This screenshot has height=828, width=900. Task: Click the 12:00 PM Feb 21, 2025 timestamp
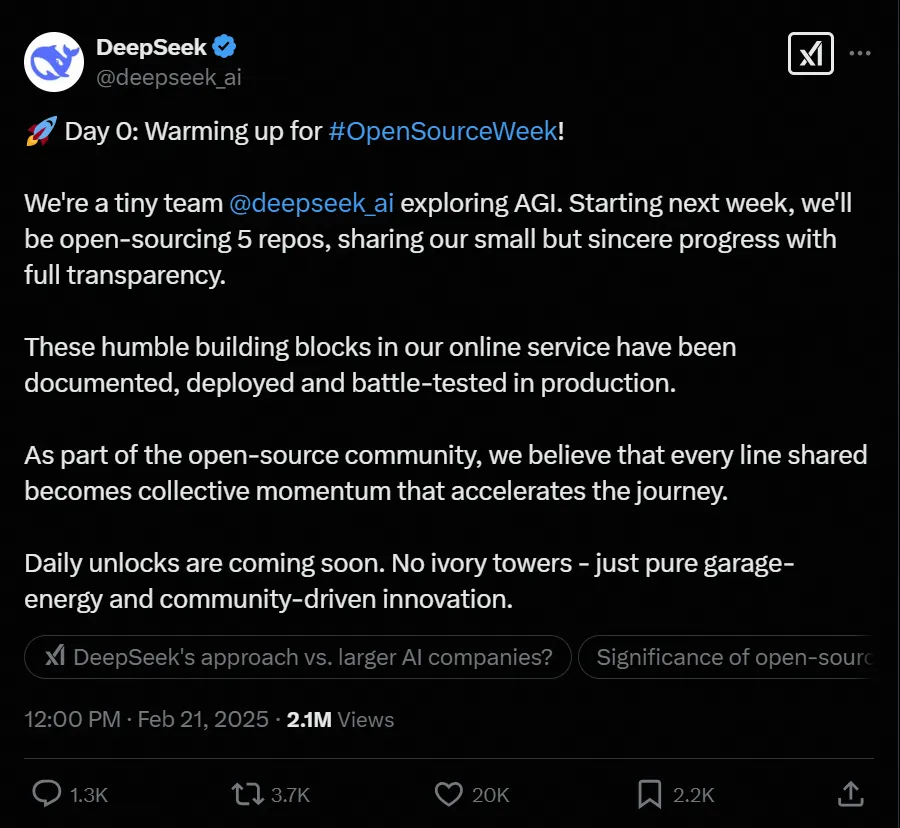[146, 719]
